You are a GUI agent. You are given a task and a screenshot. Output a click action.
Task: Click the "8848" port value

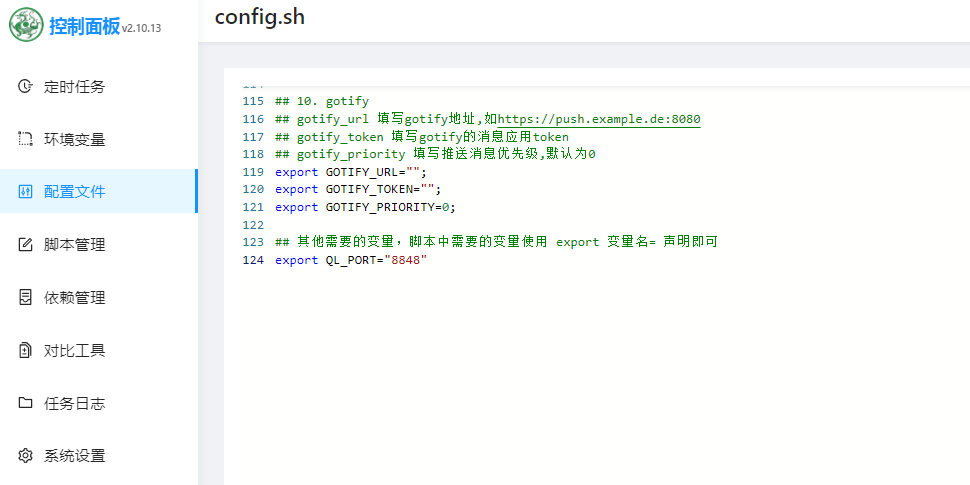pyautogui.click(x=406, y=260)
